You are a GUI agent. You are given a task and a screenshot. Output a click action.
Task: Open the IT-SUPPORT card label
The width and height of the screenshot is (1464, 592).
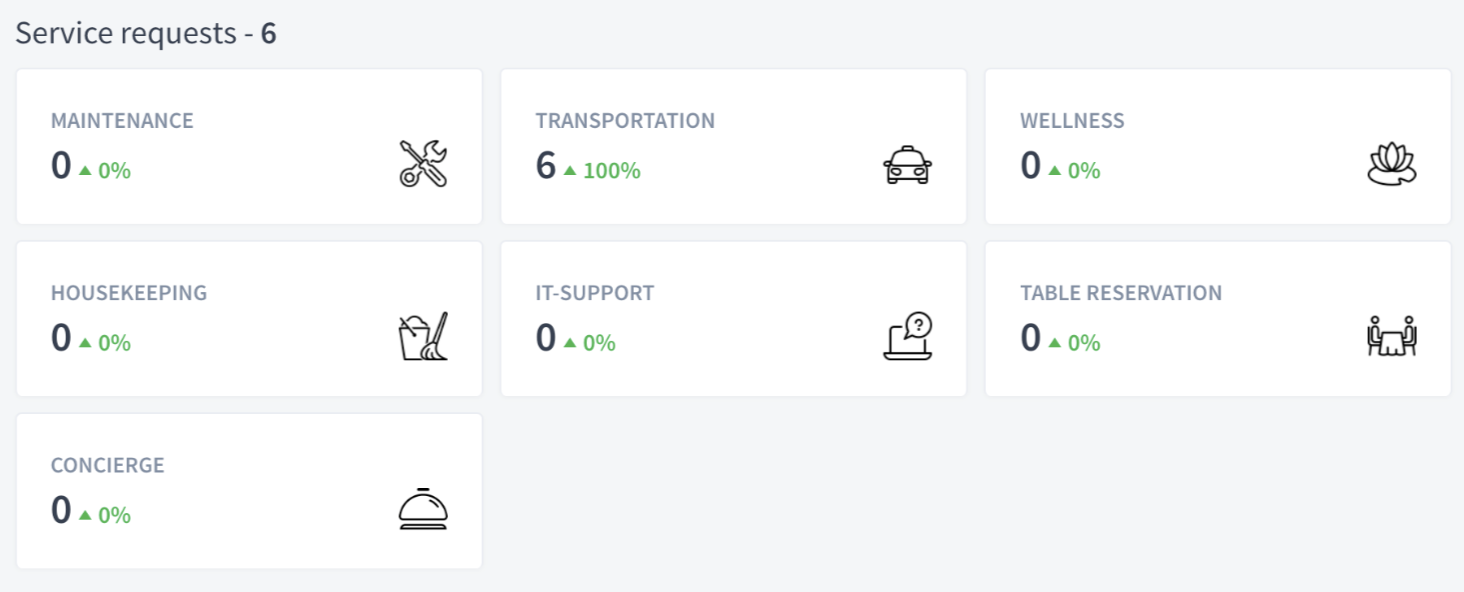tap(595, 293)
